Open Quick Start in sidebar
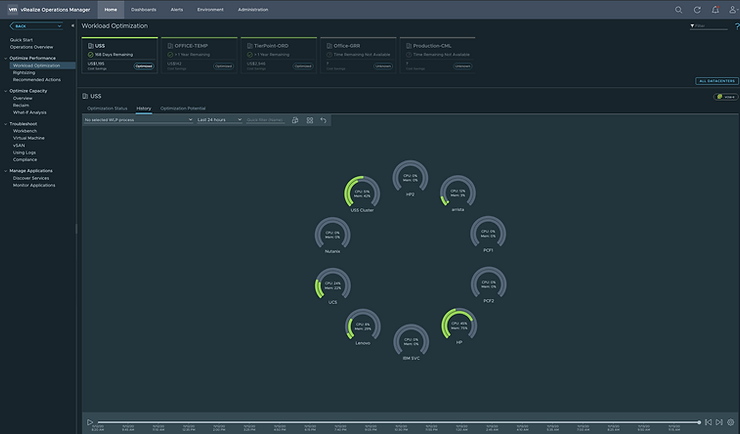The image size is (740, 434). pos(21,40)
